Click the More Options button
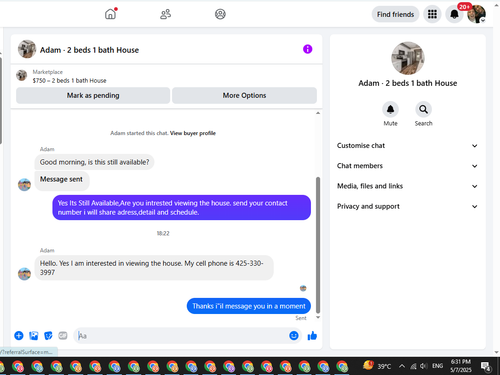Viewport: 500px width, 375px height. (244, 95)
